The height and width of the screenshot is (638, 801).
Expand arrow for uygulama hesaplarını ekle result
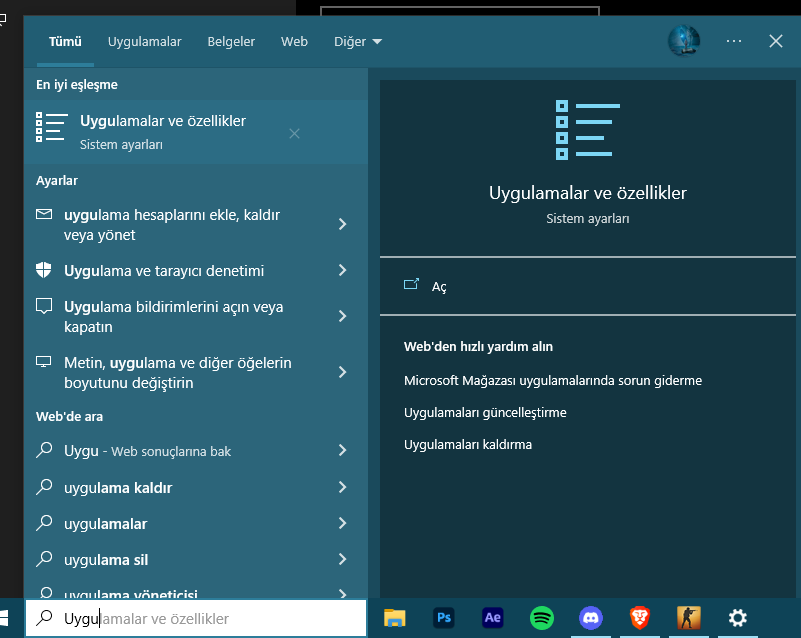[342, 224]
